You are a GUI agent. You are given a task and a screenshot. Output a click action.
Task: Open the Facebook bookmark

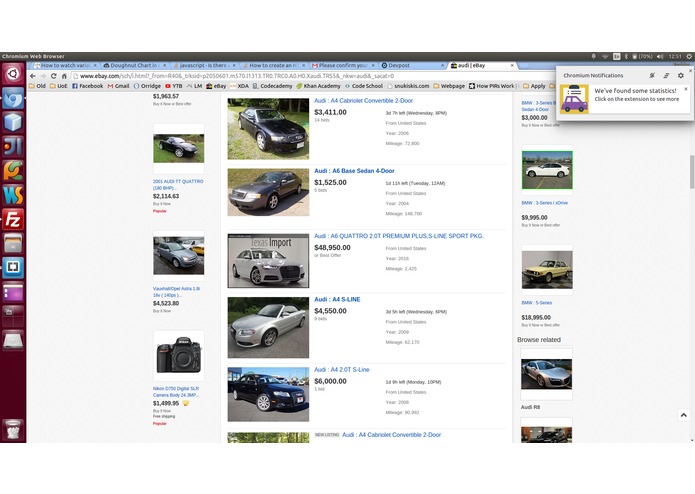click(x=87, y=86)
